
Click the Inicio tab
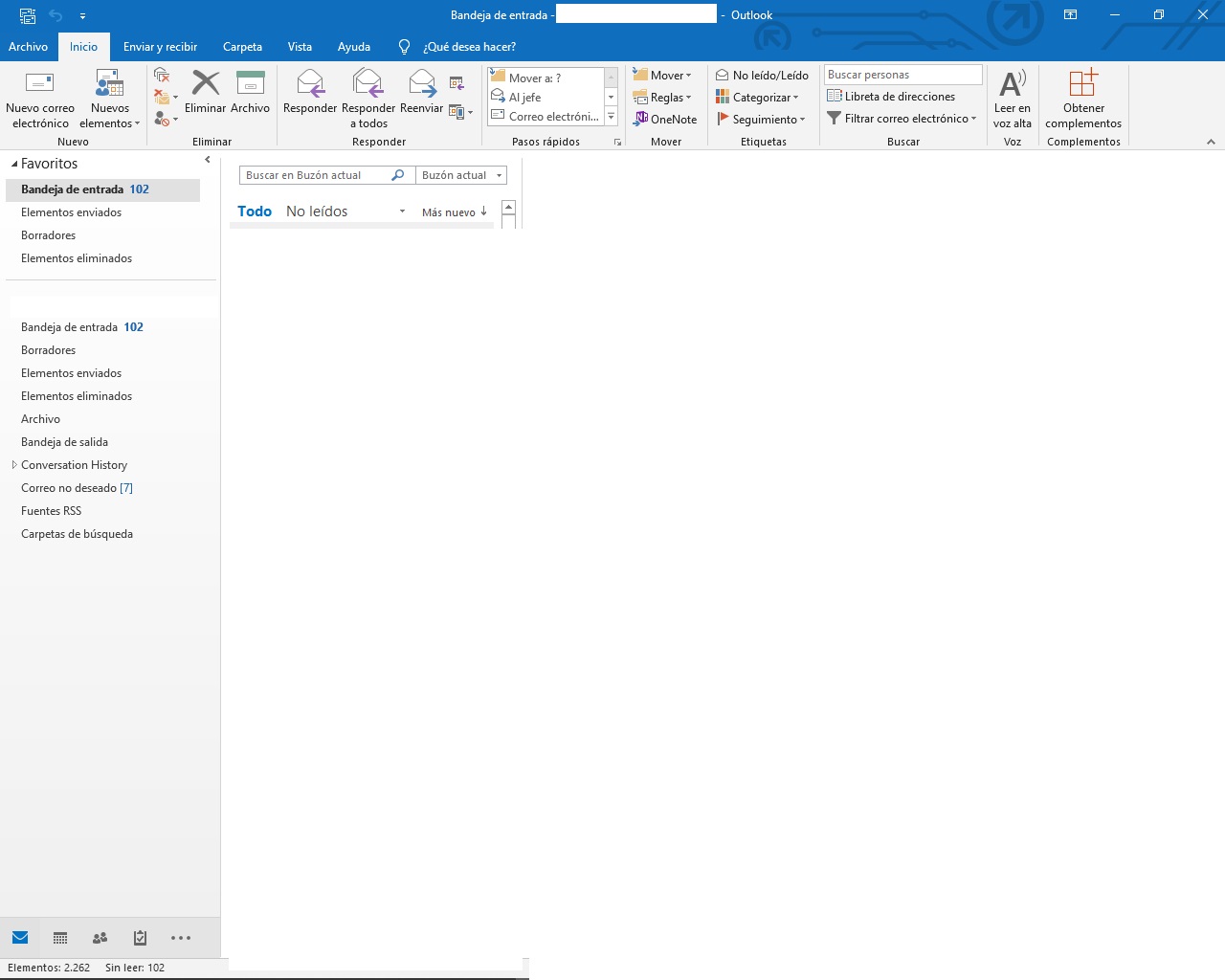click(x=83, y=46)
